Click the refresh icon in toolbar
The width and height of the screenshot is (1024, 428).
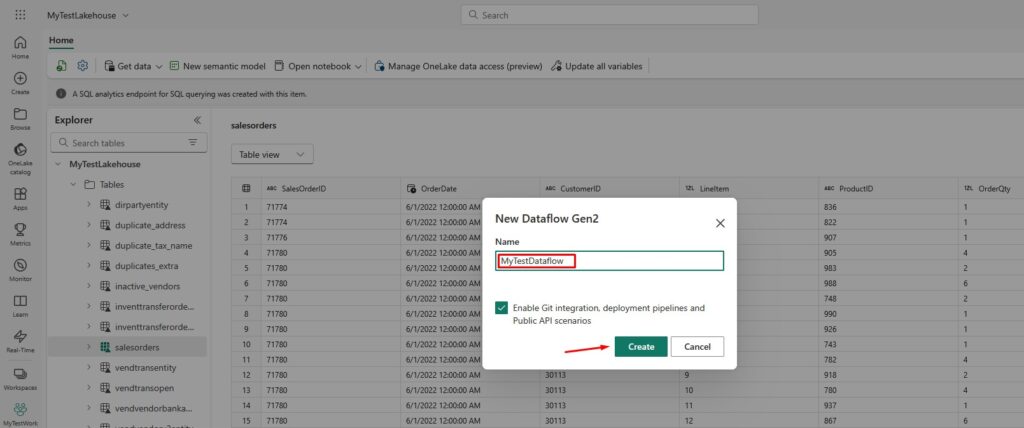(x=61, y=66)
